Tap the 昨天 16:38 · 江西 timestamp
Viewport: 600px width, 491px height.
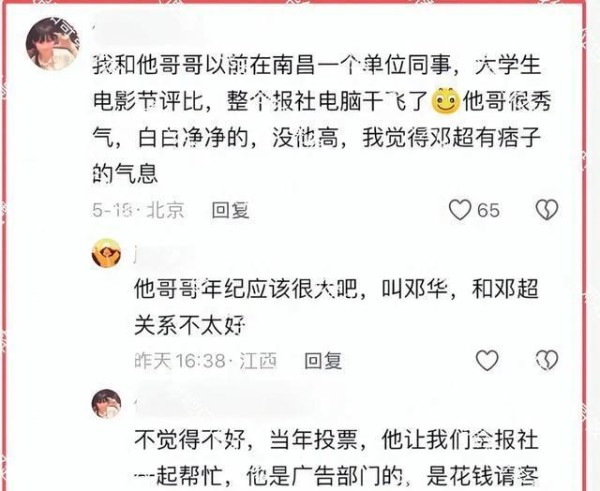tap(205, 361)
